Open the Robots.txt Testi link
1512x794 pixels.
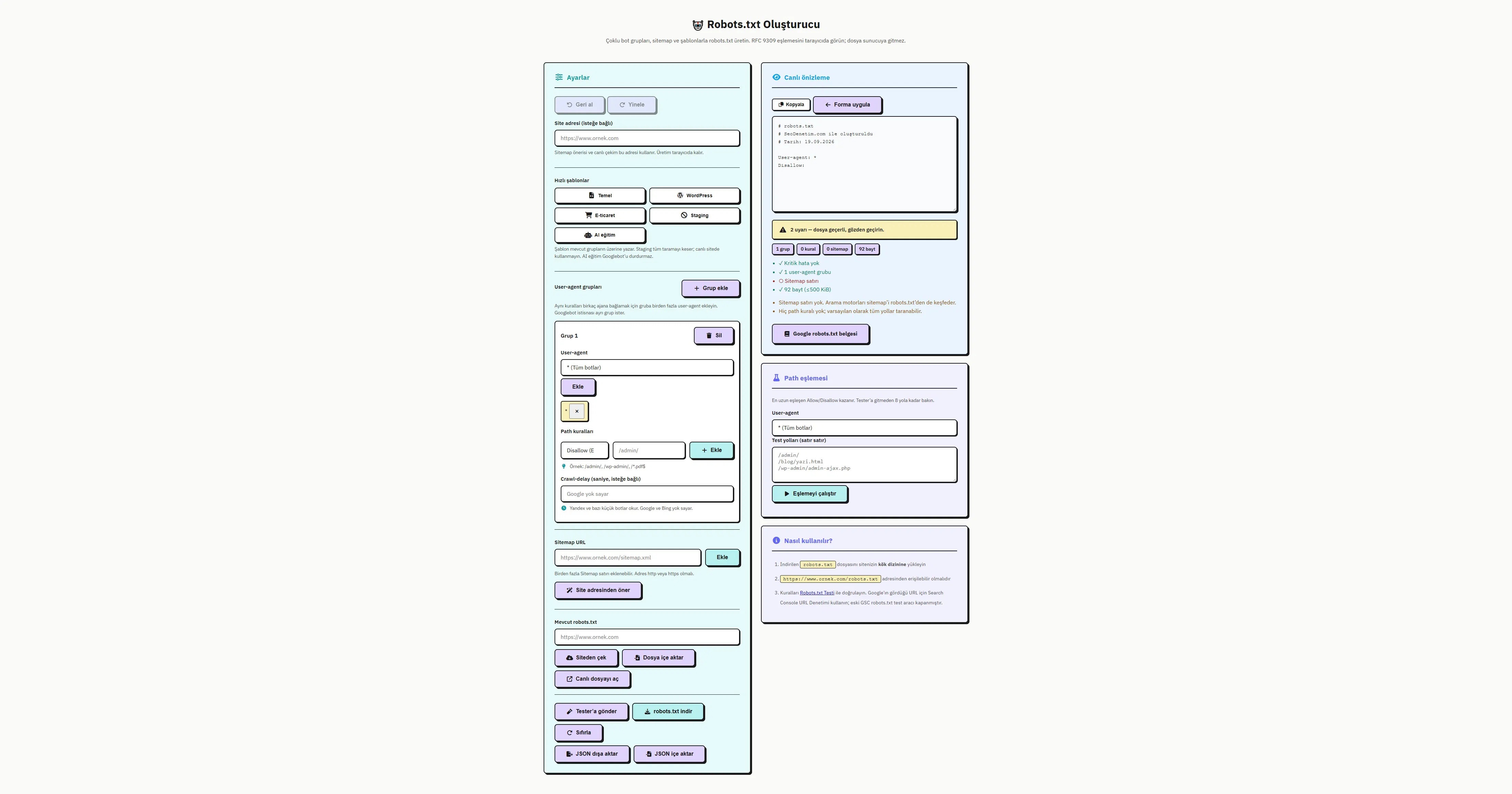pos(816,593)
